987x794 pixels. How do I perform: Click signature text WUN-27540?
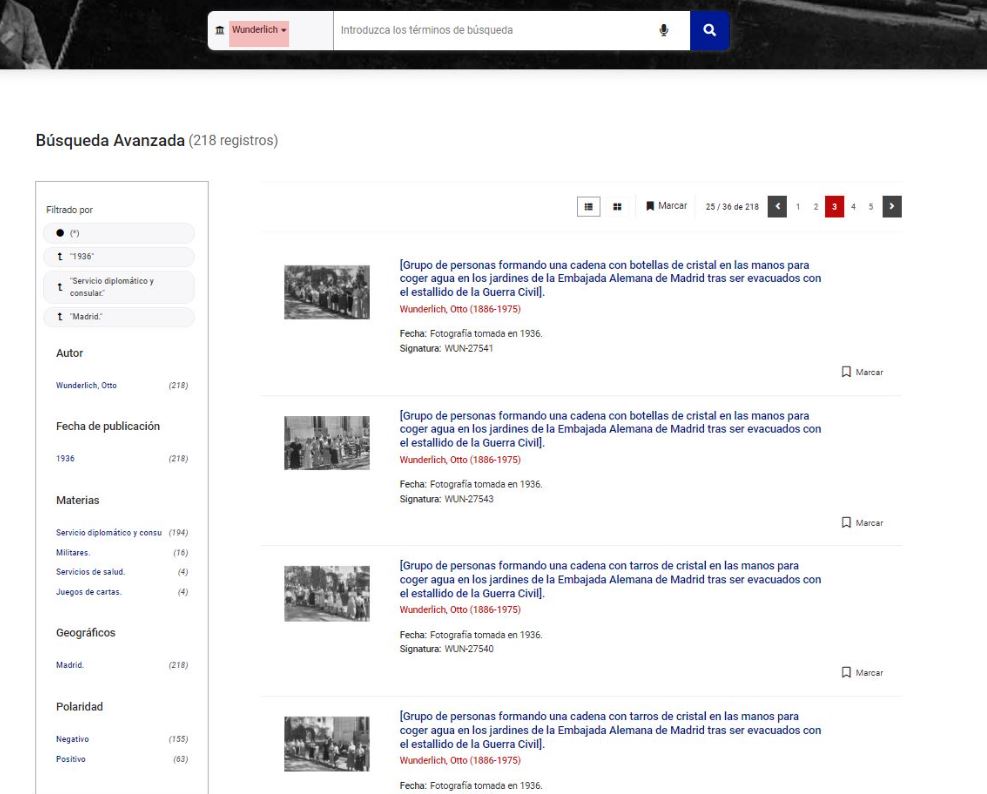tap(469, 649)
